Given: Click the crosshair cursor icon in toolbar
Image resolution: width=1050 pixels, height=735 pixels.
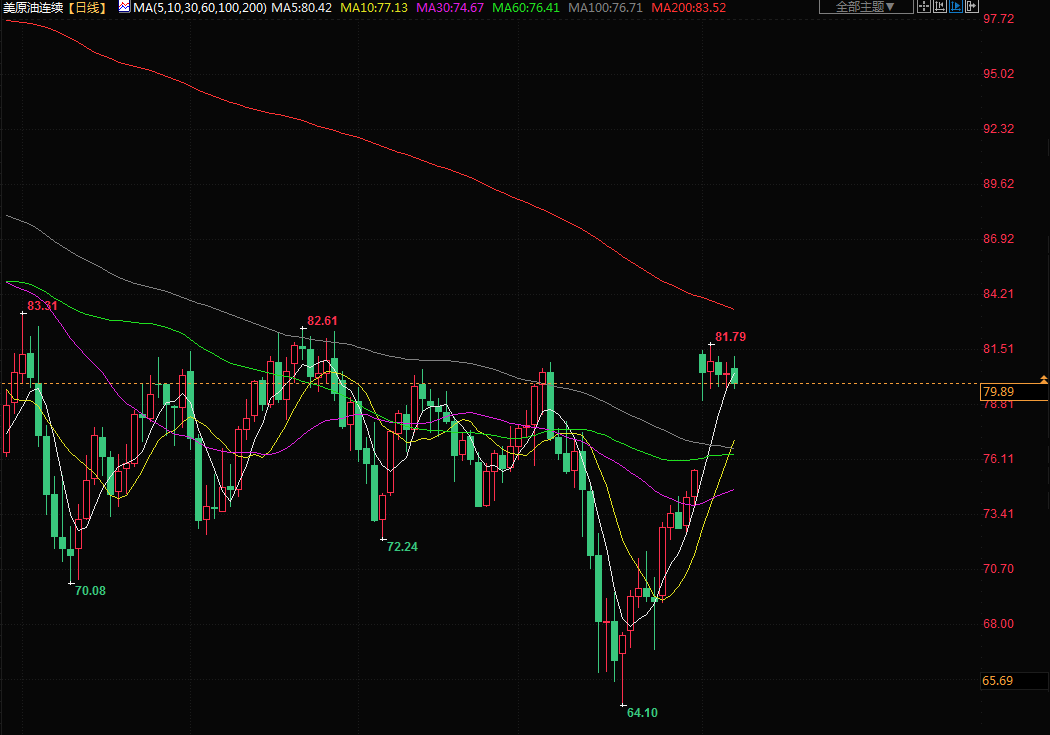Looking at the screenshot, I should point(925,7).
